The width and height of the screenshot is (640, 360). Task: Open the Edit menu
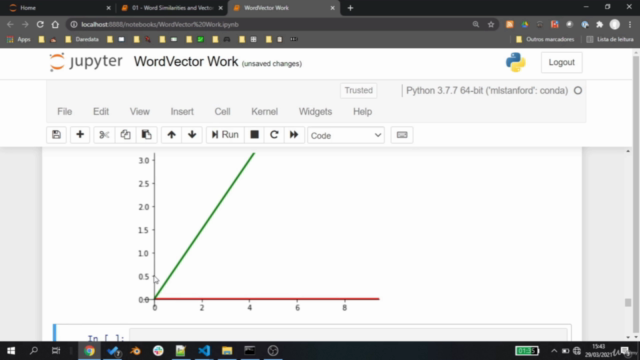coord(101,111)
